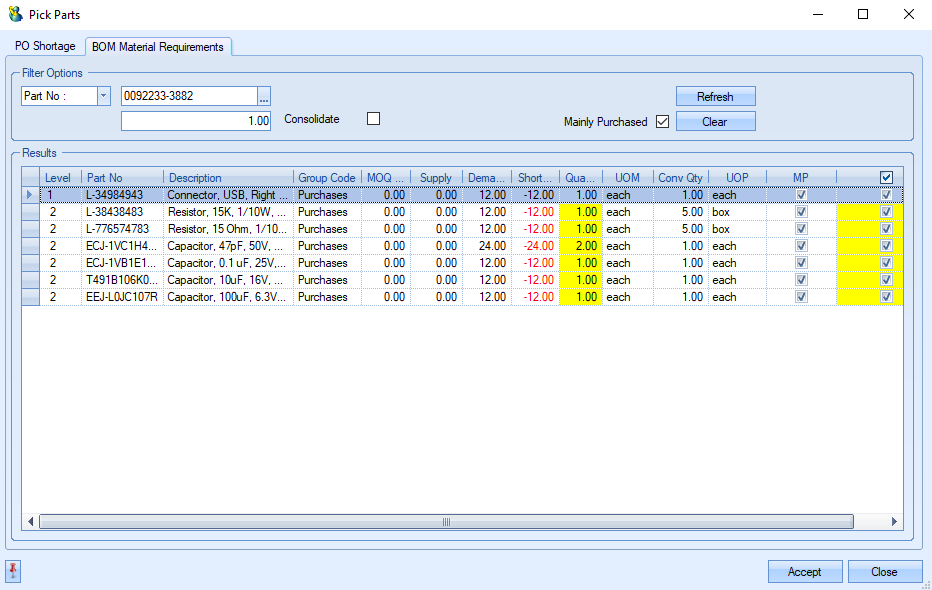
Task: Toggle the Consolidate checkbox
Action: (374, 119)
